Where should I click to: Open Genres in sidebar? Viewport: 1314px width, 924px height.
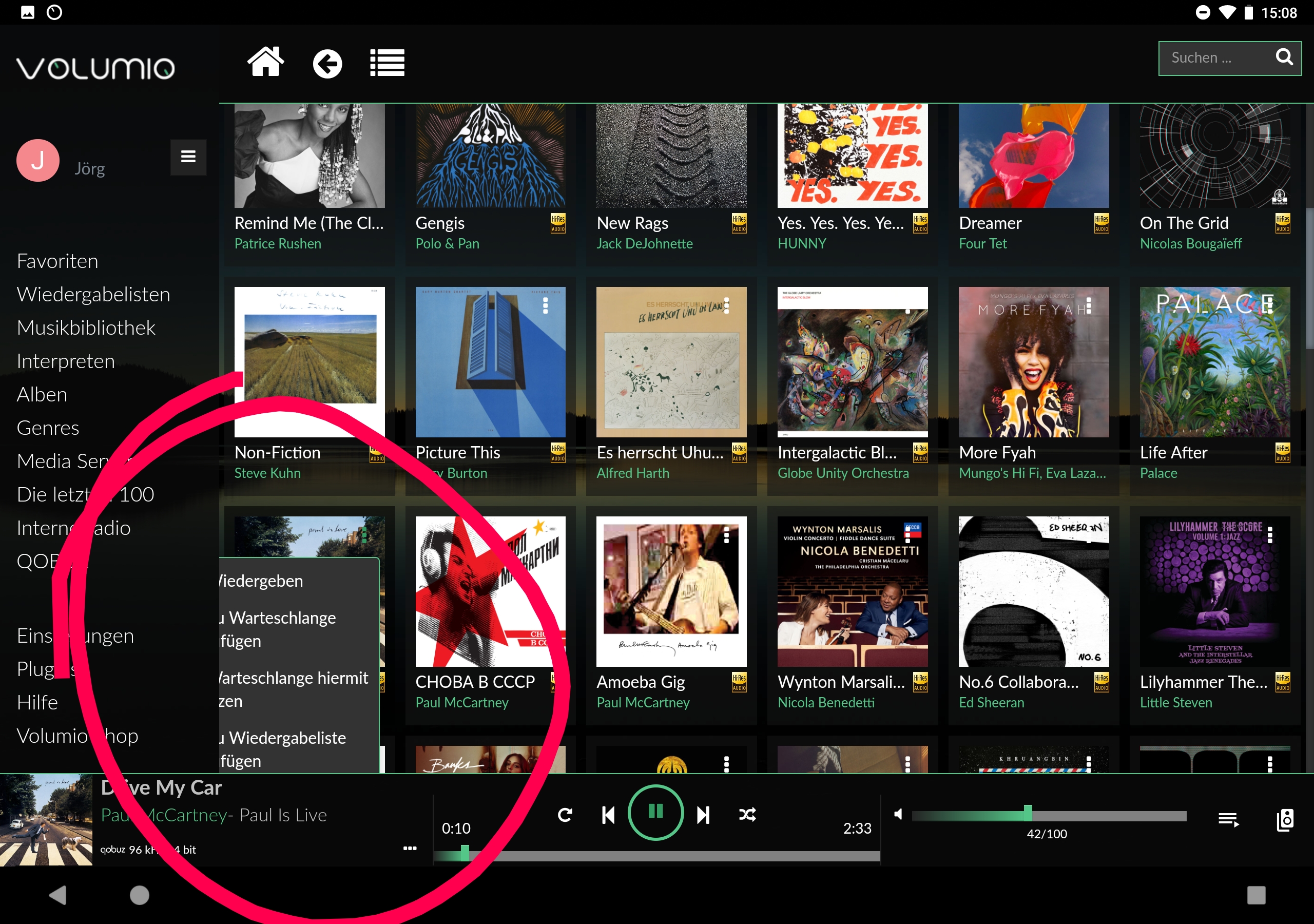click(48, 428)
